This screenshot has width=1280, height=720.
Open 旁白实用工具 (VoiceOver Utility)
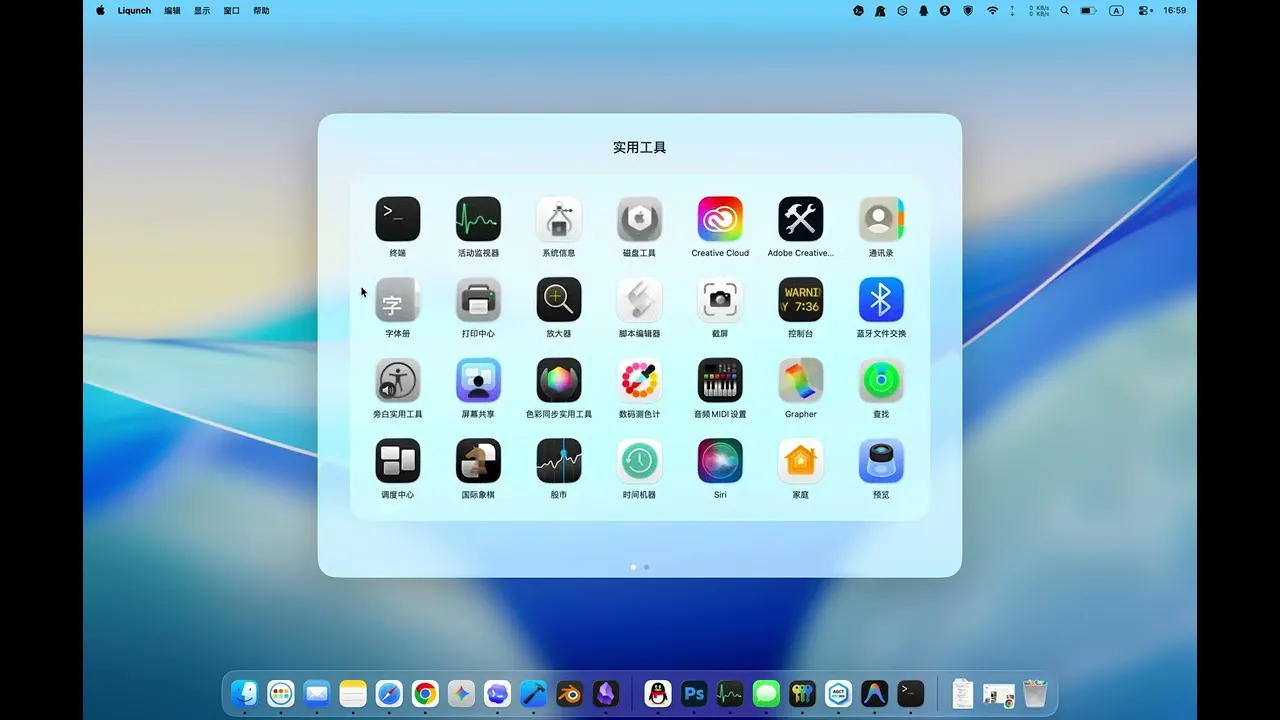[x=398, y=380]
